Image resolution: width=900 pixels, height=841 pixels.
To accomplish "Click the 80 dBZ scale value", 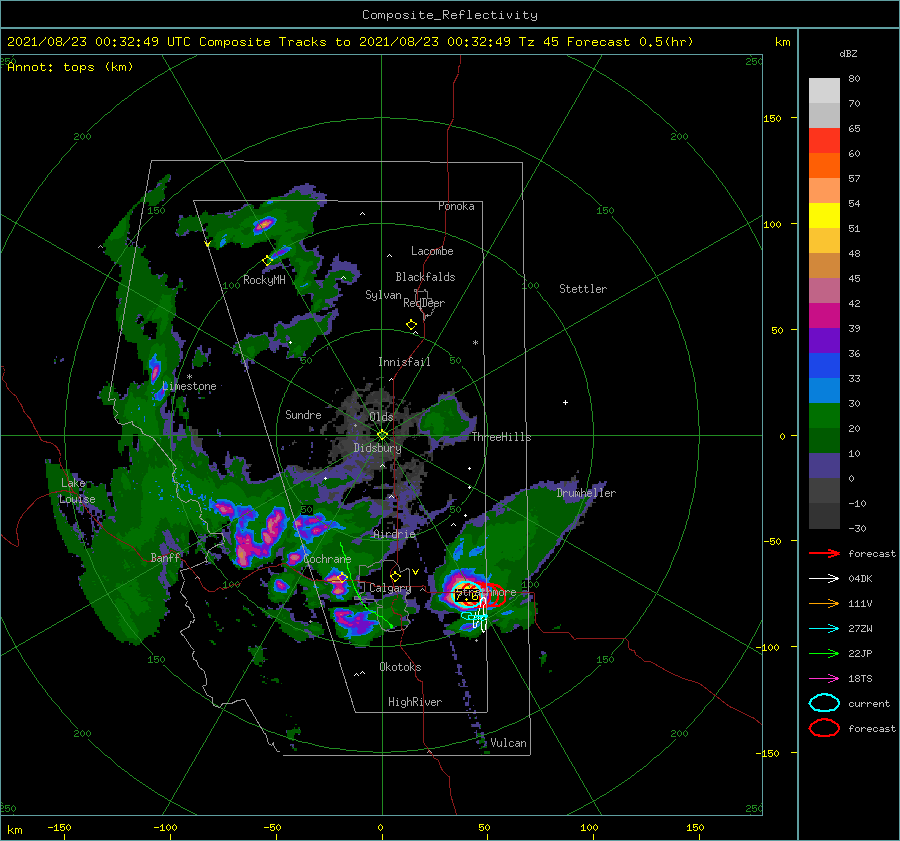I will pos(854,79).
